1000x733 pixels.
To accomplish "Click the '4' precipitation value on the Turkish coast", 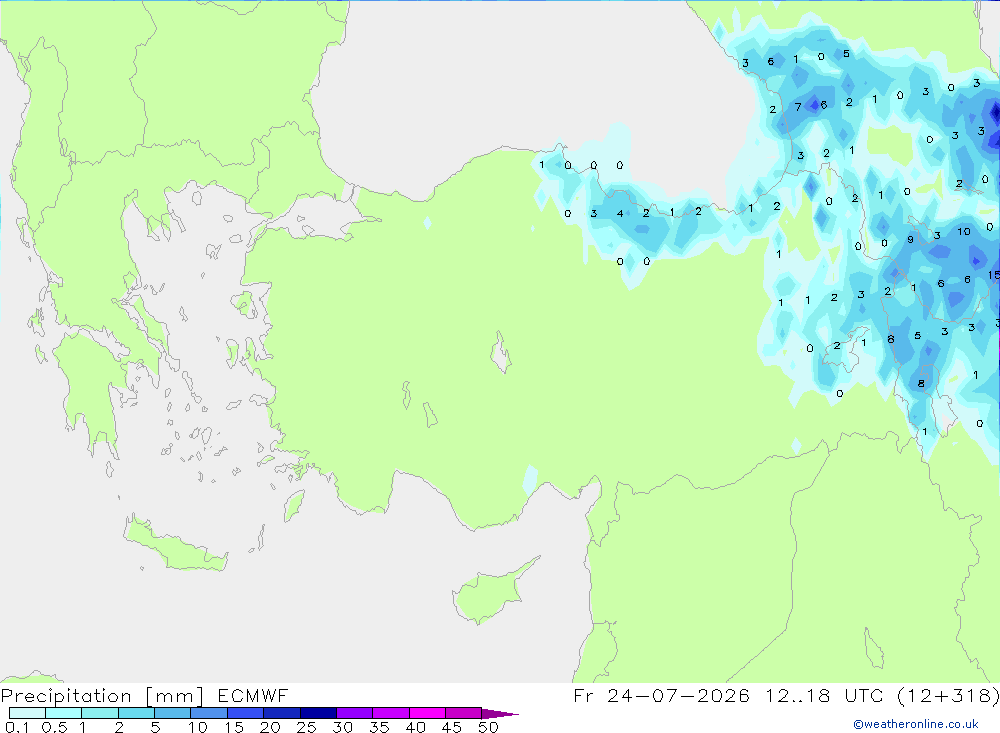I will coord(620,214).
